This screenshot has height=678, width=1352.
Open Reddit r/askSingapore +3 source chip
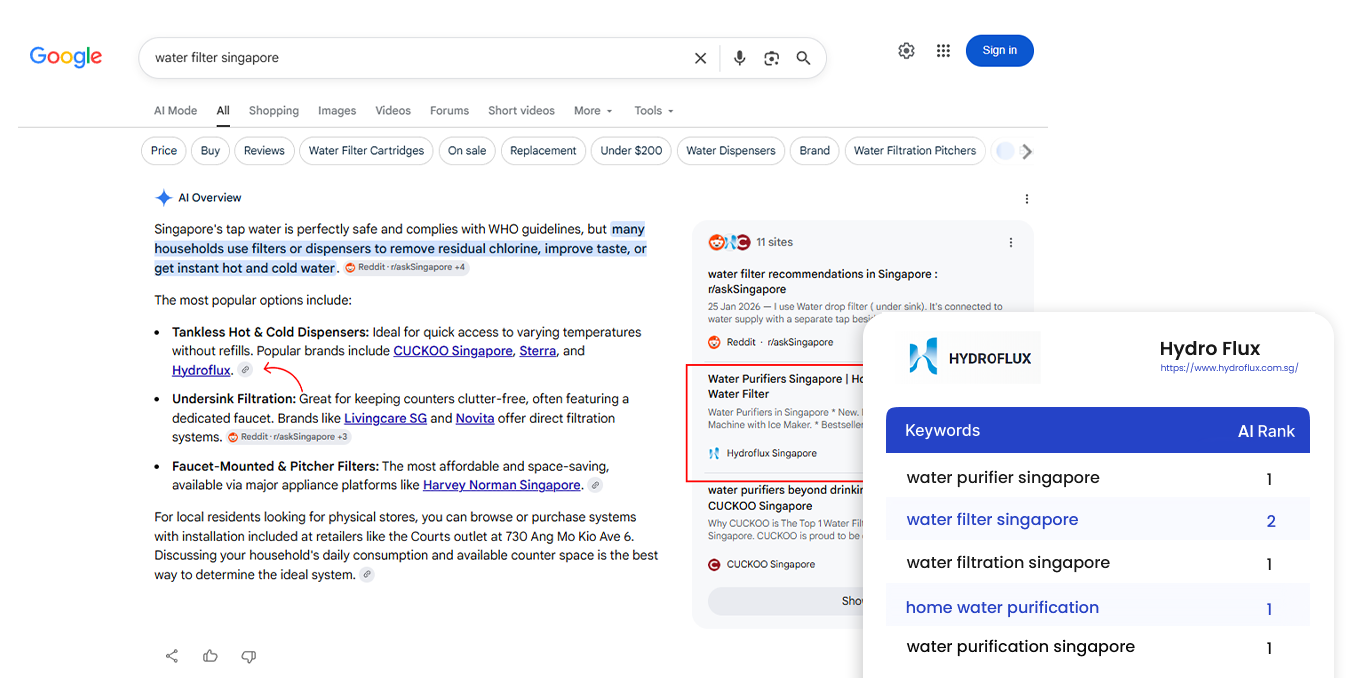pyautogui.click(x=288, y=437)
